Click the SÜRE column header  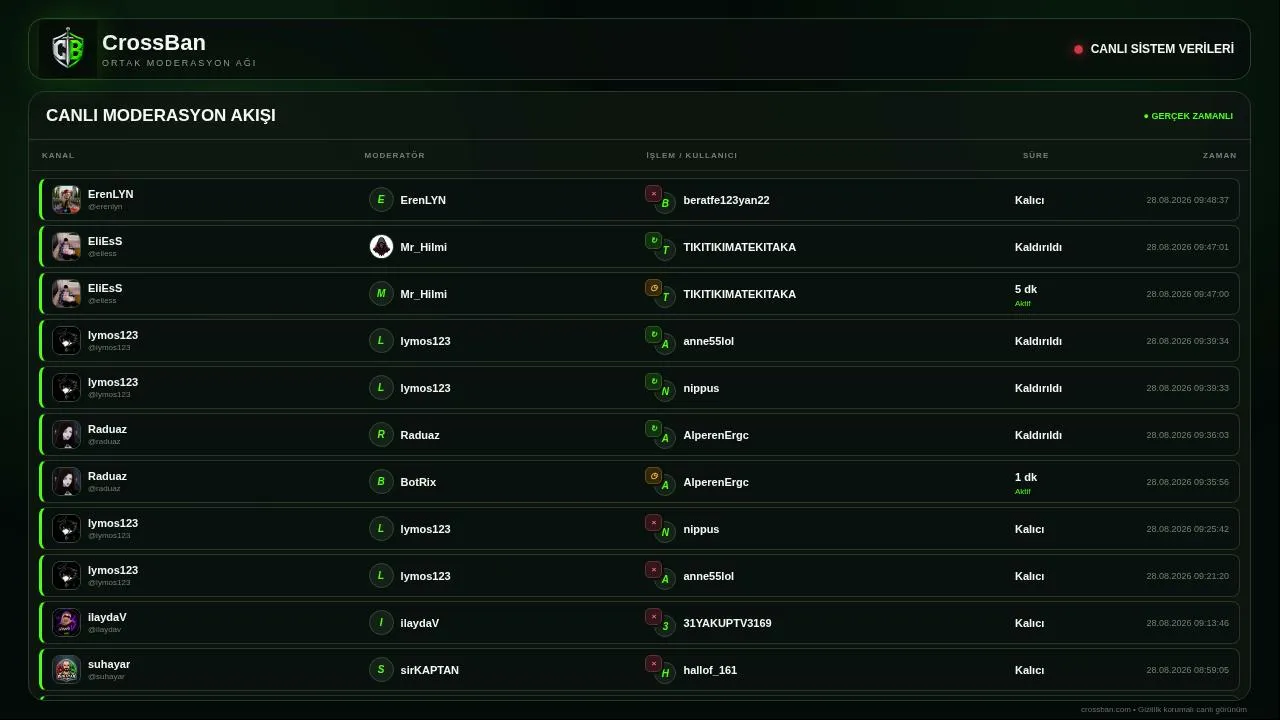[x=1036, y=156]
